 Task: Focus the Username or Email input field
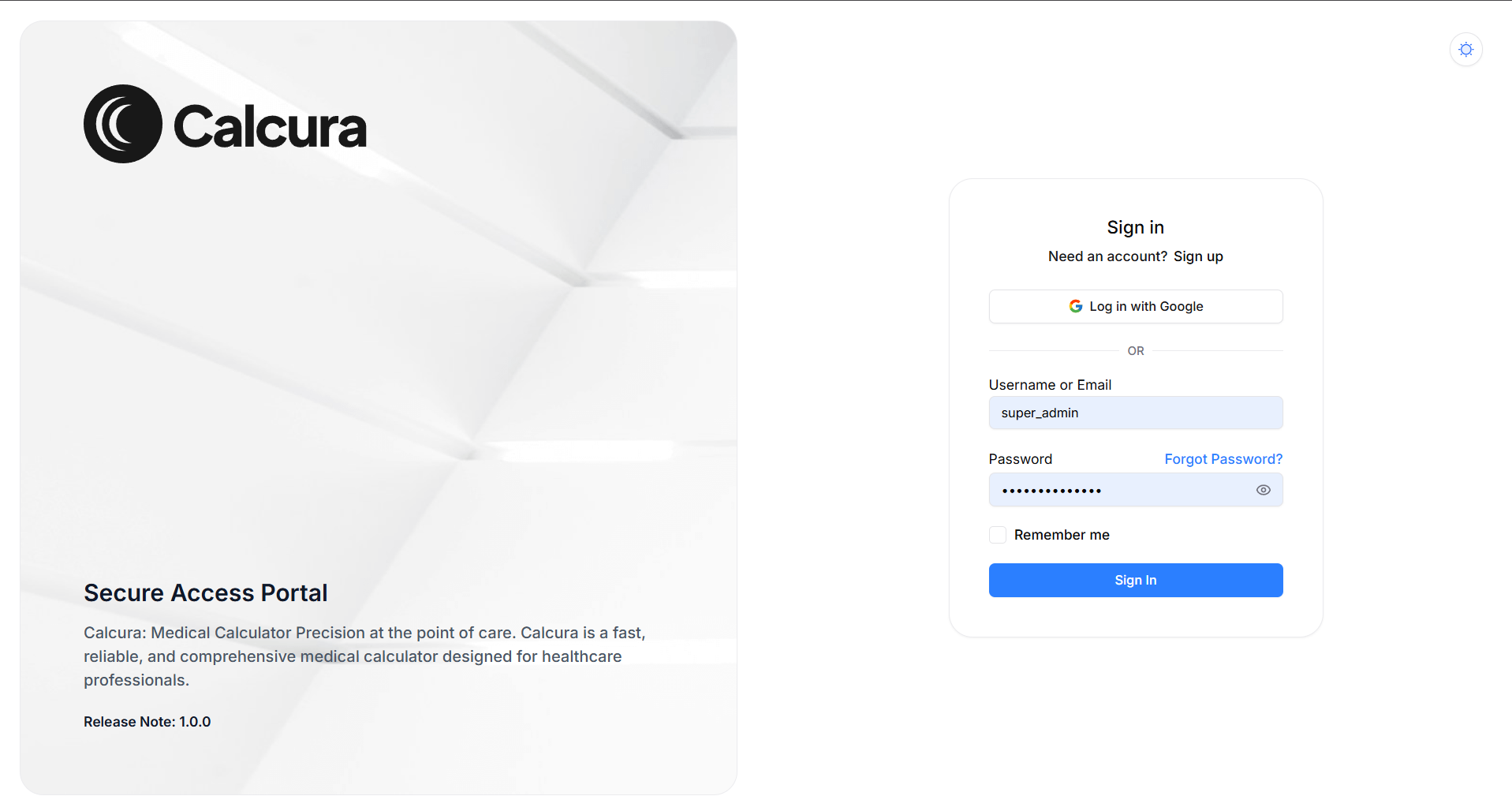(1135, 413)
